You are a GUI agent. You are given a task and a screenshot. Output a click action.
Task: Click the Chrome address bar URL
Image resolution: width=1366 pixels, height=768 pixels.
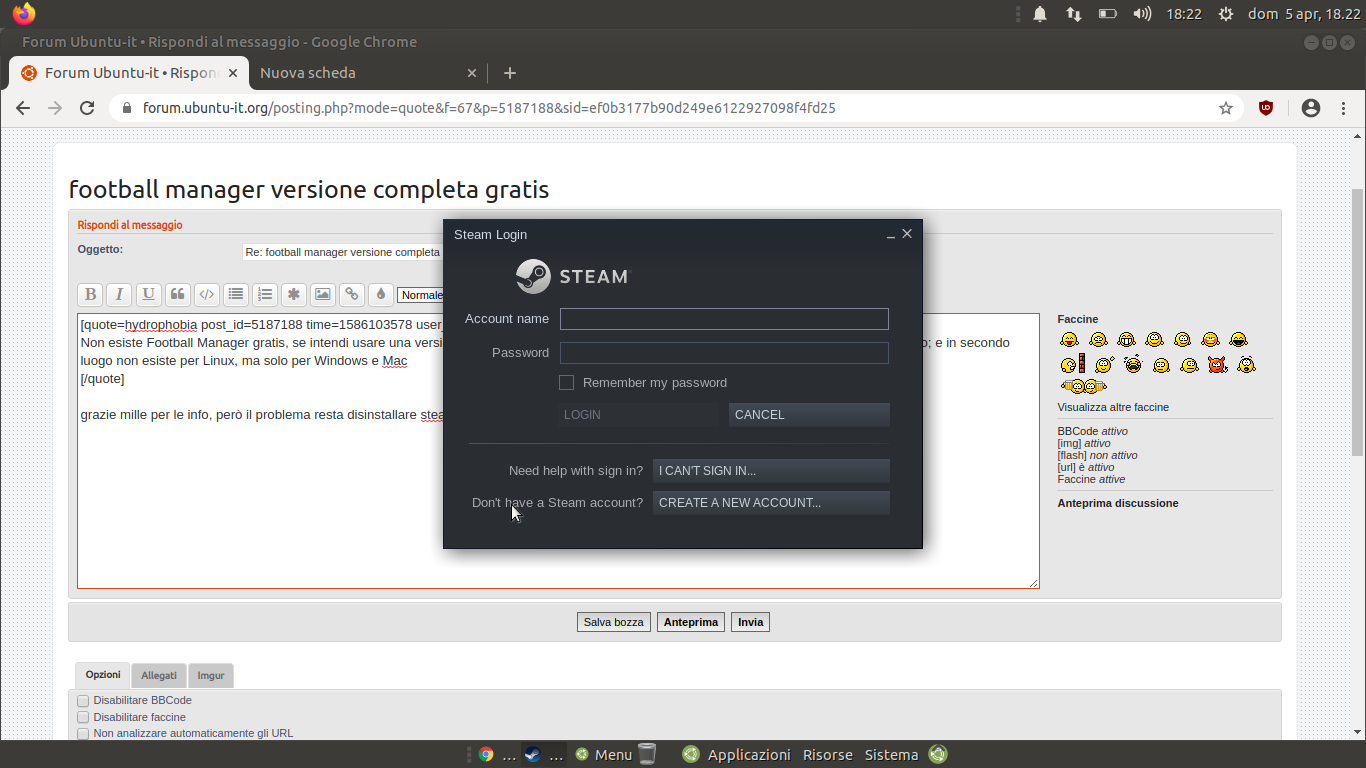pyautogui.click(x=489, y=108)
